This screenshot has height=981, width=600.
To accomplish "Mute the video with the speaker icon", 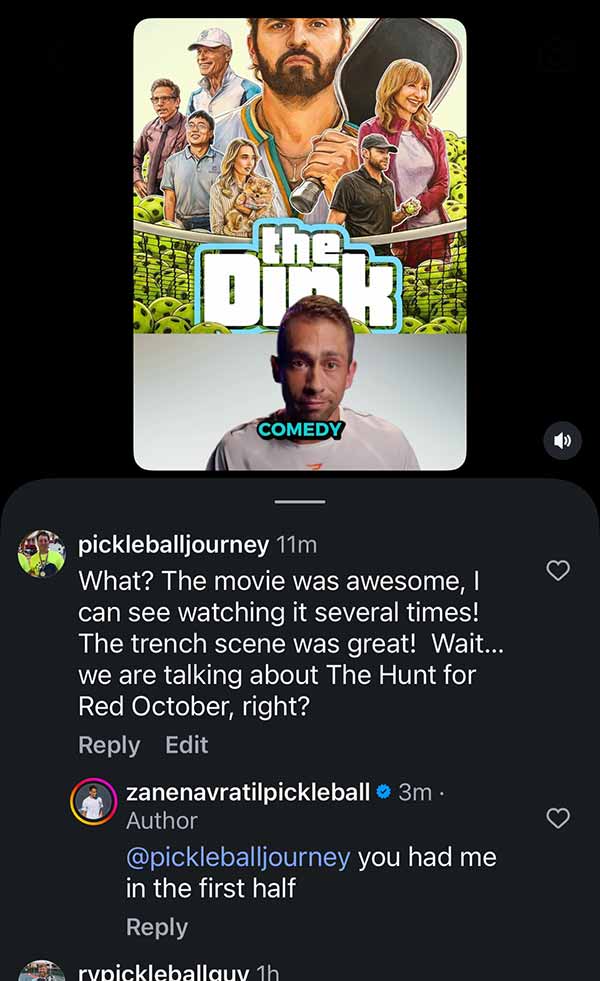I will click(562, 440).
